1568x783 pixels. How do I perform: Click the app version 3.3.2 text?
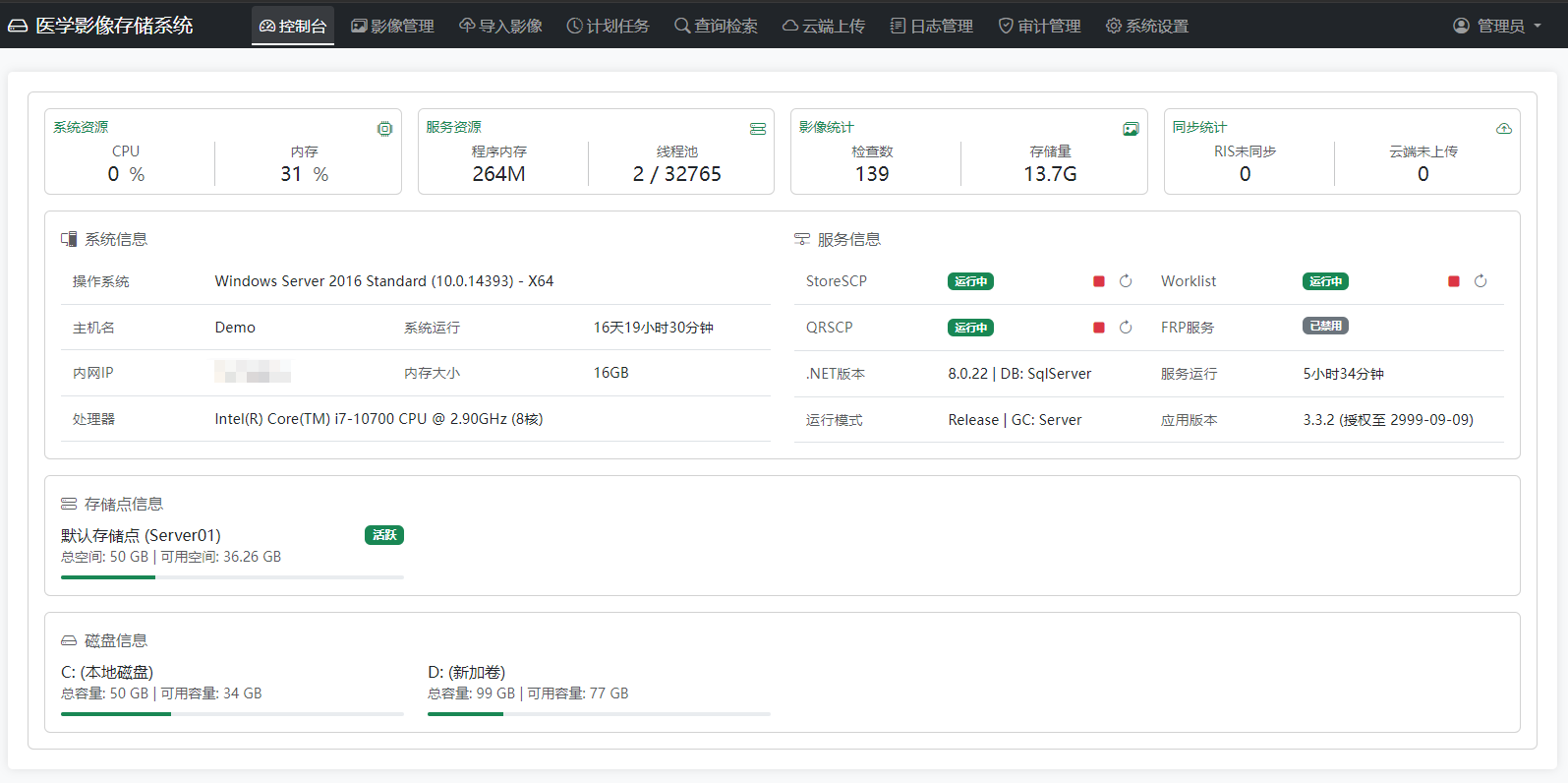[1388, 420]
